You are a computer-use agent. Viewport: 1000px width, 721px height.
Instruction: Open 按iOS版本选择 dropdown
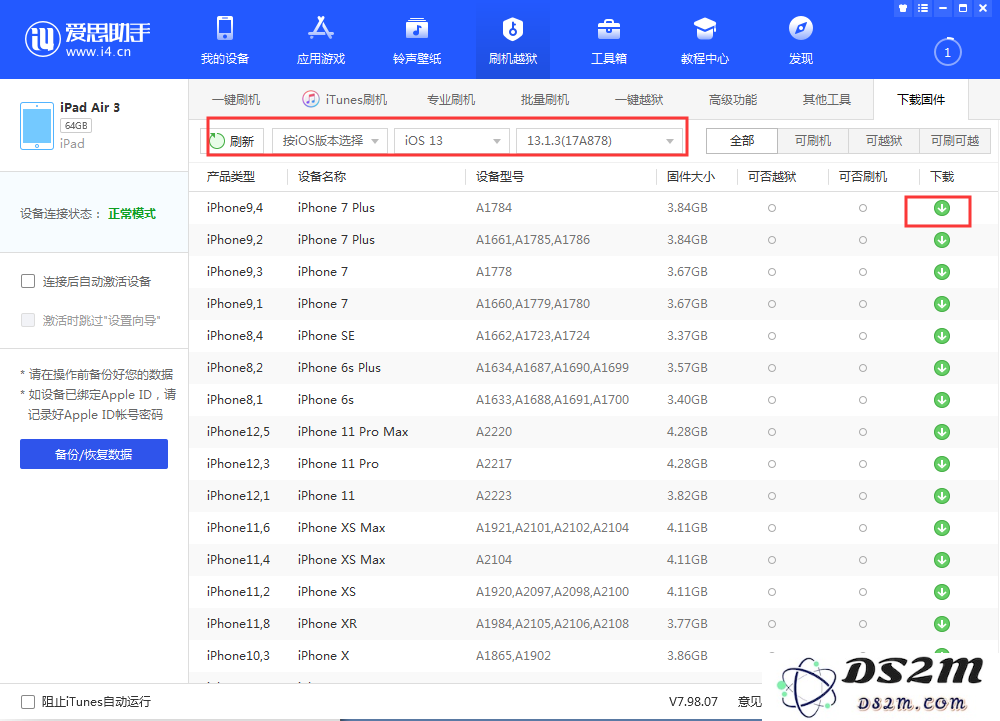tap(330, 141)
